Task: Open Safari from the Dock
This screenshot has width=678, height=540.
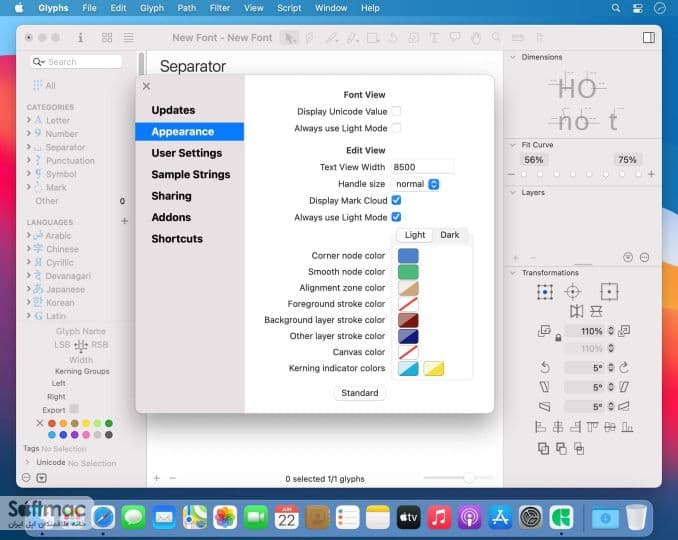Action: coord(102,517)
